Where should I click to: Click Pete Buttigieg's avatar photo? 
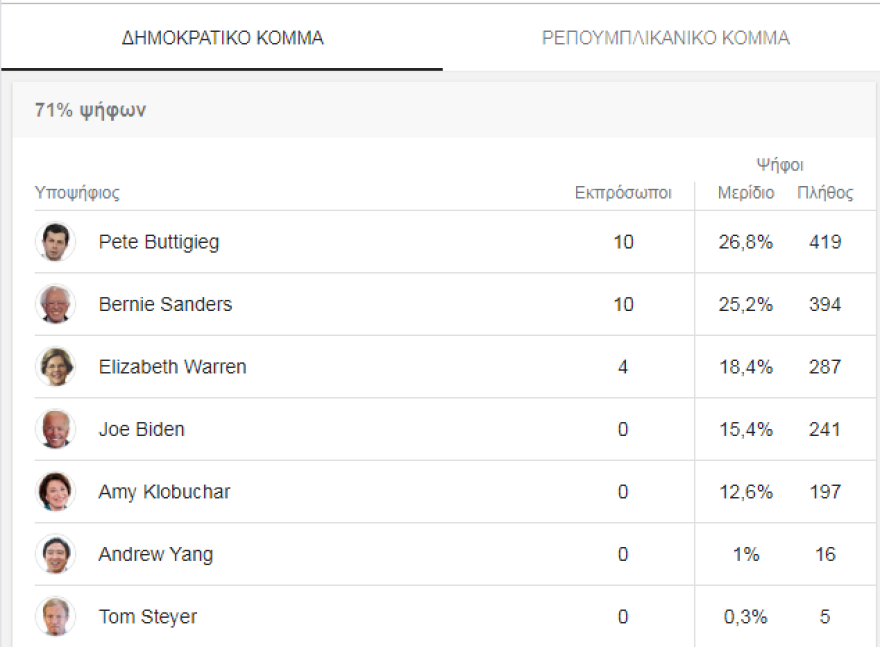55,242
